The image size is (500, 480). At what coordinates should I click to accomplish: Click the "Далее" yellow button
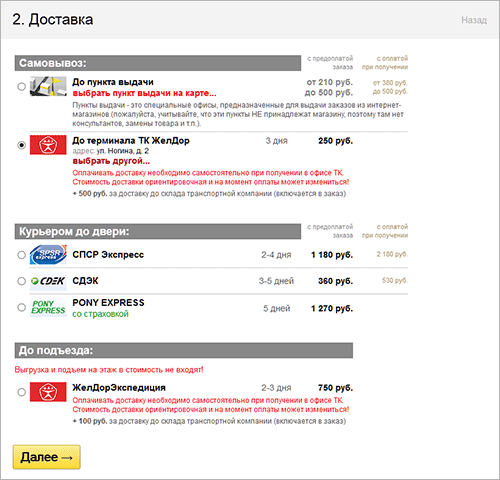point(47,457)
